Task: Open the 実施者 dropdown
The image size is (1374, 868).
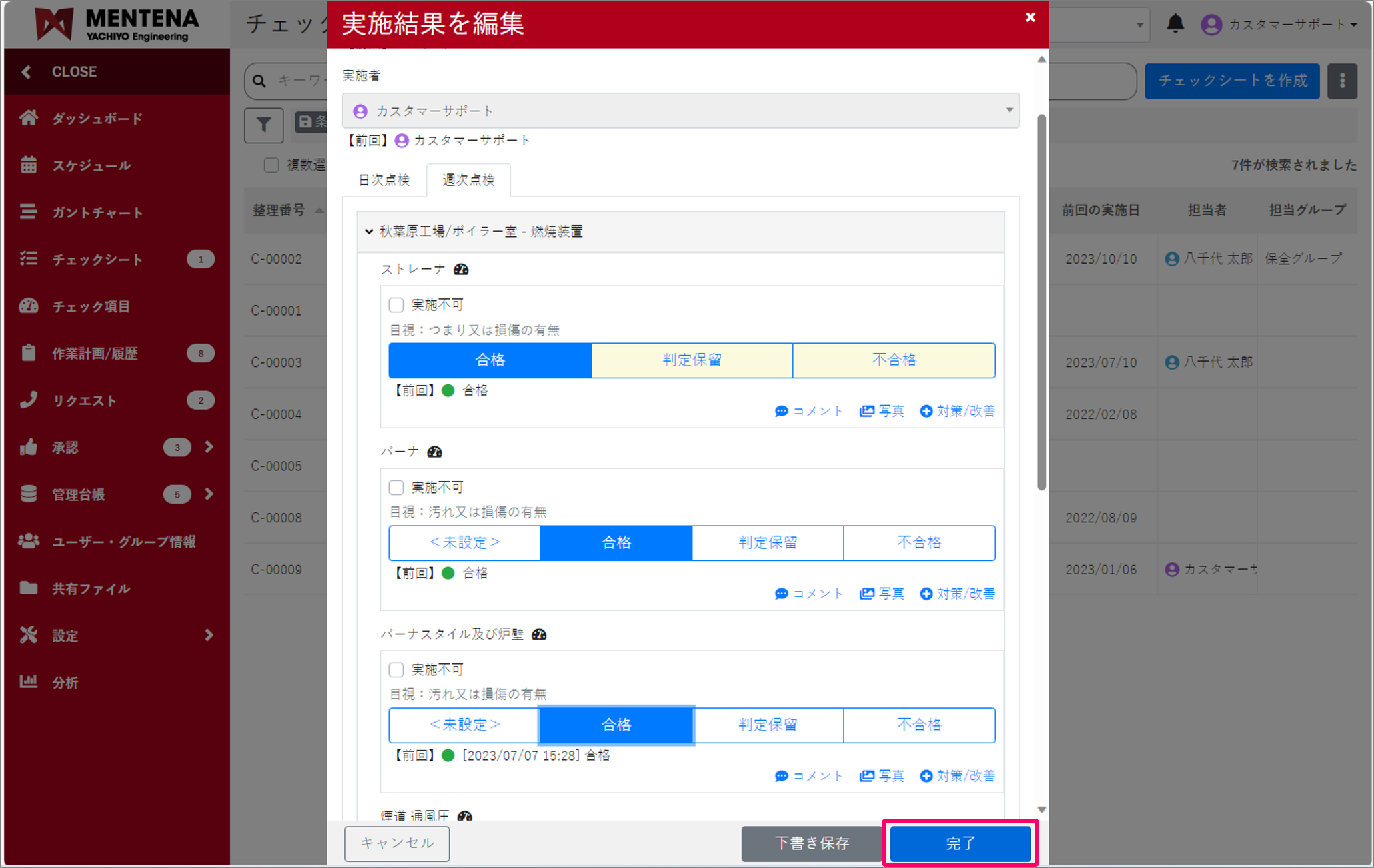Action: [680, 111]
